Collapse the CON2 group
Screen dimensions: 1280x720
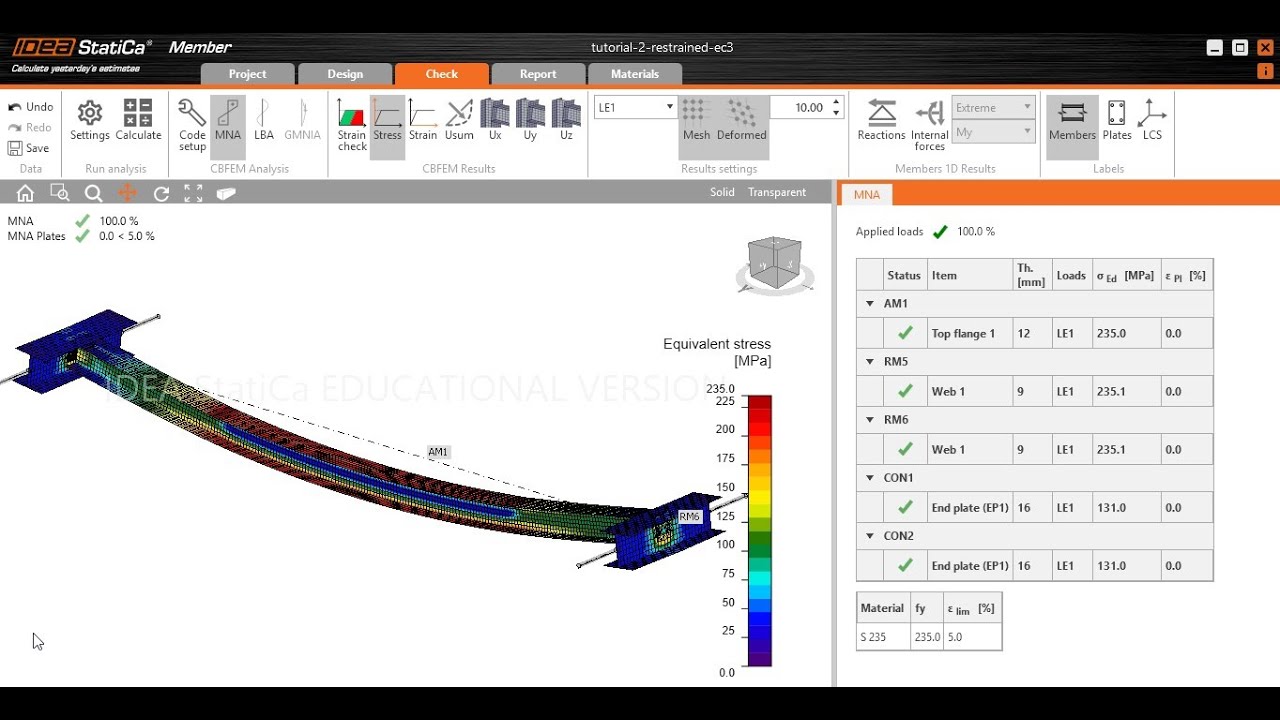pyautogui.click(x=870, y=535)
